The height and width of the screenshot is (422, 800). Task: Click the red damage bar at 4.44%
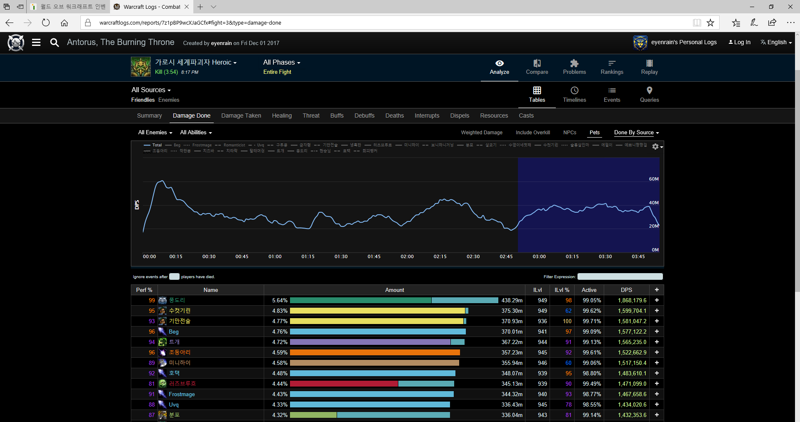pyautogui.click(x=344, y=384)
